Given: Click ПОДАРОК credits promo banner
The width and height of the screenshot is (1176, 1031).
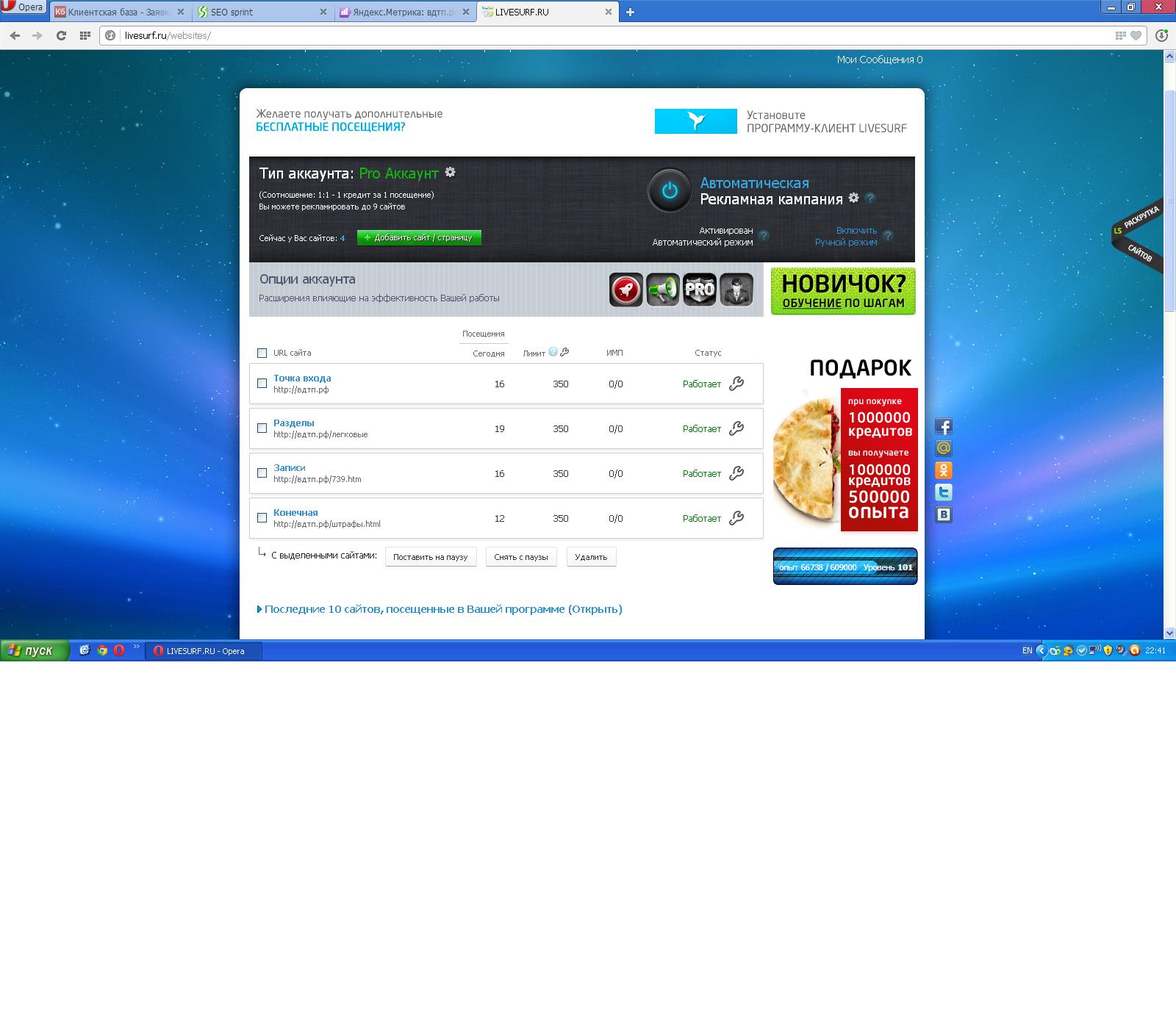Looking at the screenshot, I should click(x=845, y=443).
